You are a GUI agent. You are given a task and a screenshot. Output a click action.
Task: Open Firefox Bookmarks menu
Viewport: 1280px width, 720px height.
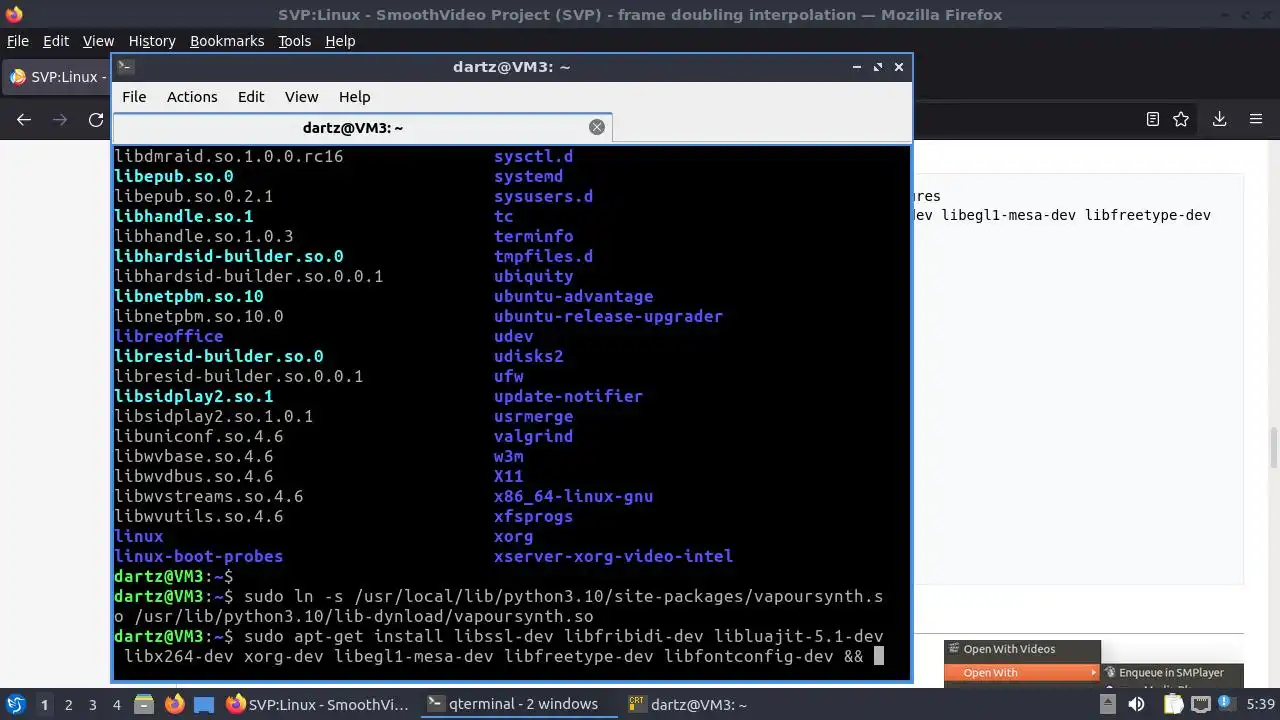pyautogui.click(x=227, y=41)
